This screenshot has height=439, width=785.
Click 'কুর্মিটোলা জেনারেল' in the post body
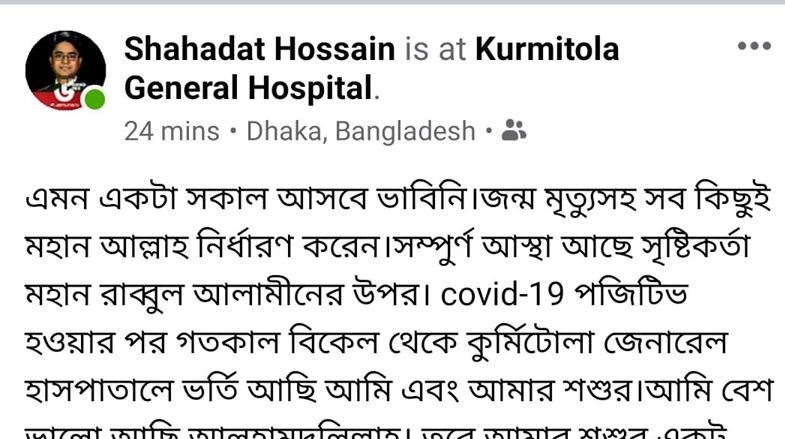[x=596, y=342]
